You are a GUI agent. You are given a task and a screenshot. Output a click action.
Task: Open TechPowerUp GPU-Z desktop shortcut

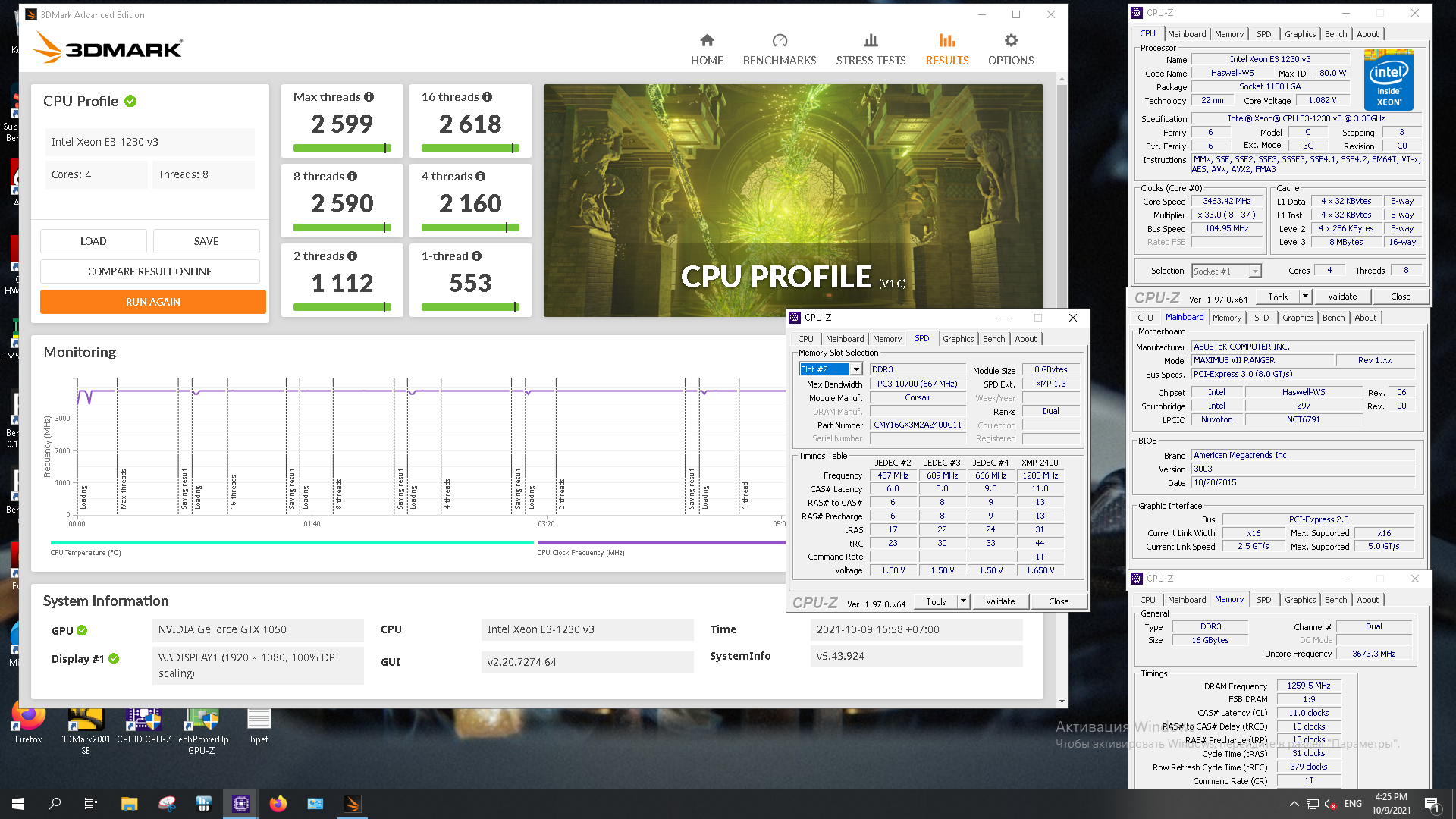click(x=202, y=730)
